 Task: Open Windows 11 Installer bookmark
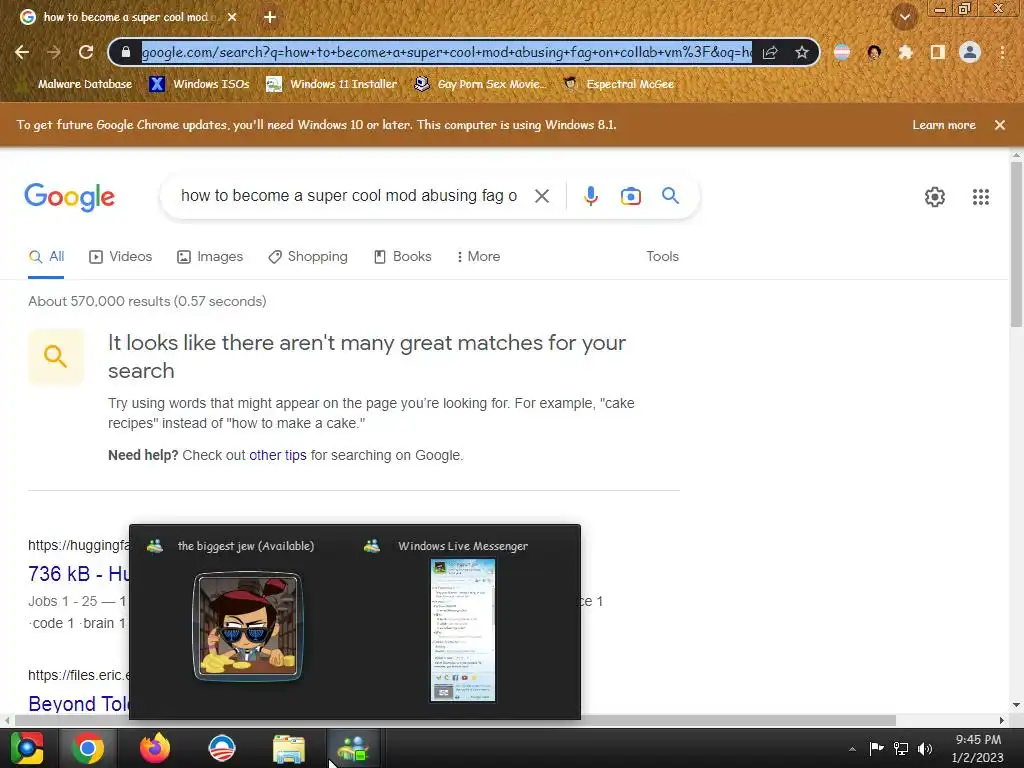click(x=332, y=84)
